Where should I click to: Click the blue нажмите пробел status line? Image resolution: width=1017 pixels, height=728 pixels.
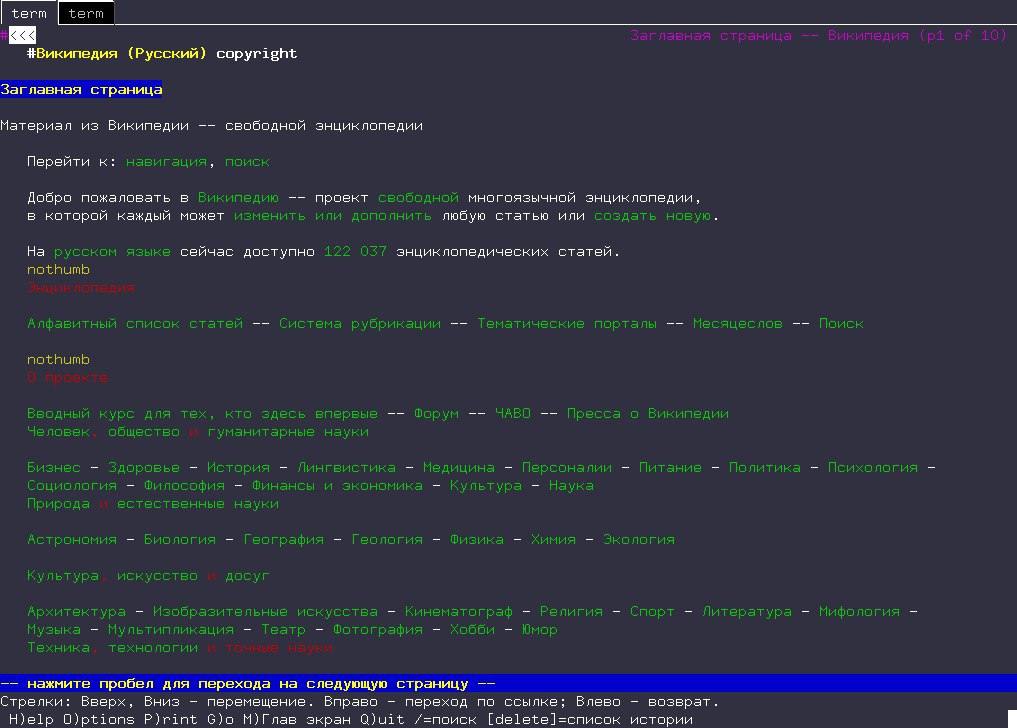[508, 683]
